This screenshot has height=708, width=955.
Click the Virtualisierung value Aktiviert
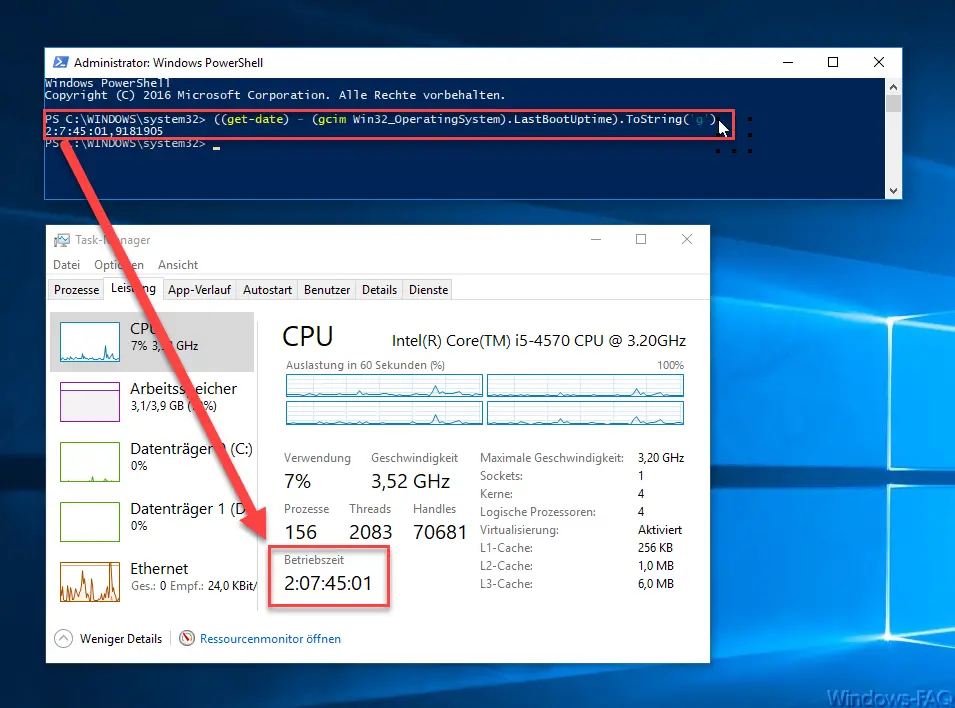pyautogui.click(x=660, y=530)
